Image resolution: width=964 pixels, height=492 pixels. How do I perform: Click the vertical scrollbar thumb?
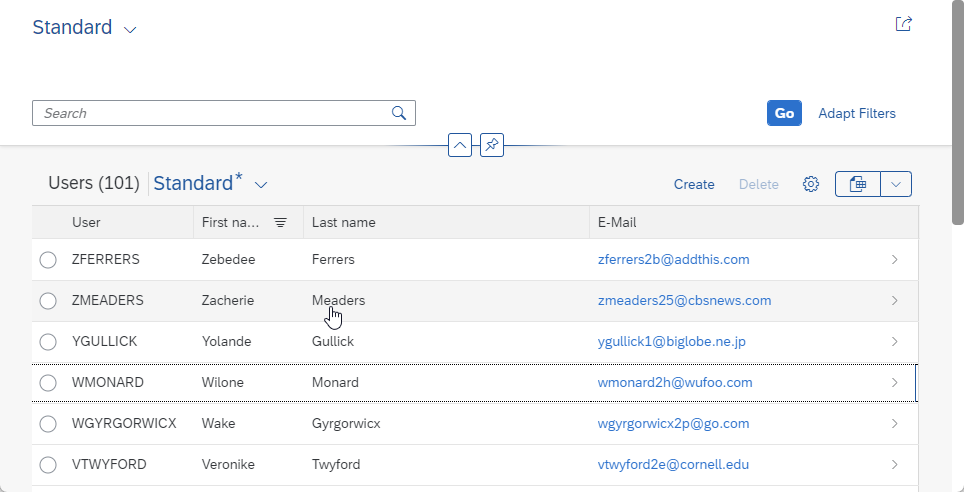[958, 112]
